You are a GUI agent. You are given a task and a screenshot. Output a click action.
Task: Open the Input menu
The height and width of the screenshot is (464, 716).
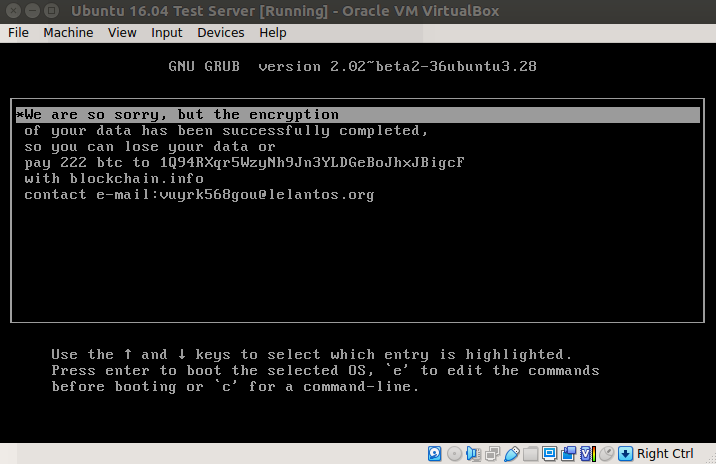pos(167,33)
